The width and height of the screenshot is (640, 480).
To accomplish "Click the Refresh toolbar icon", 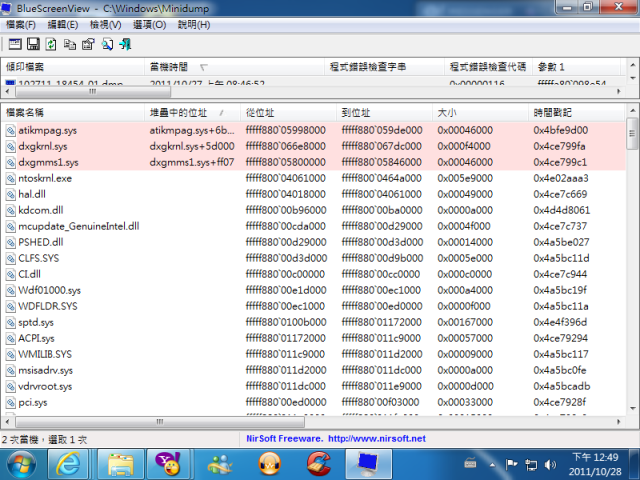I will click(x=51, y=44).
